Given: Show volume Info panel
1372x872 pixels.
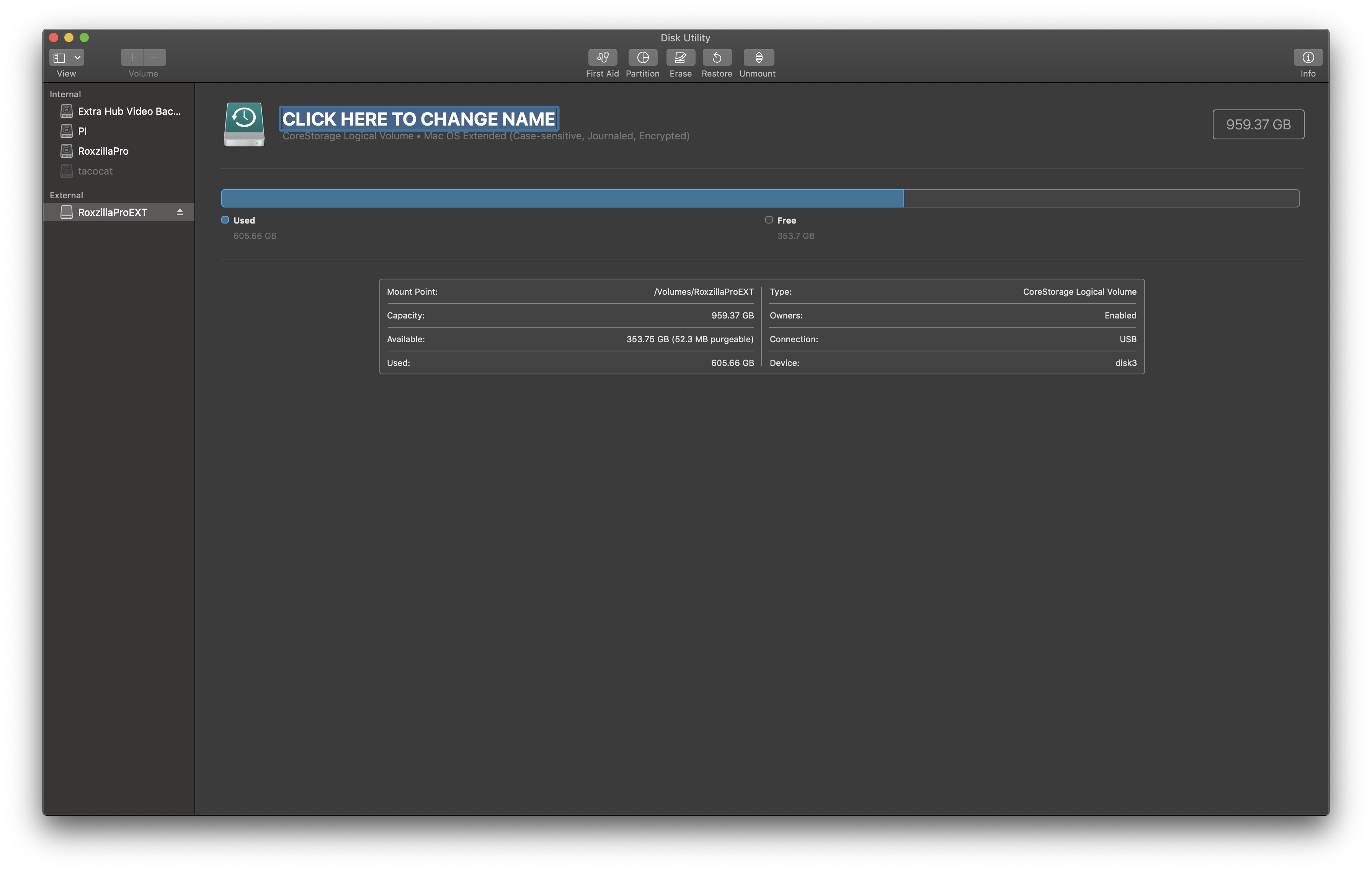Looking at the screenshot, I should [x=1308, y=57].
